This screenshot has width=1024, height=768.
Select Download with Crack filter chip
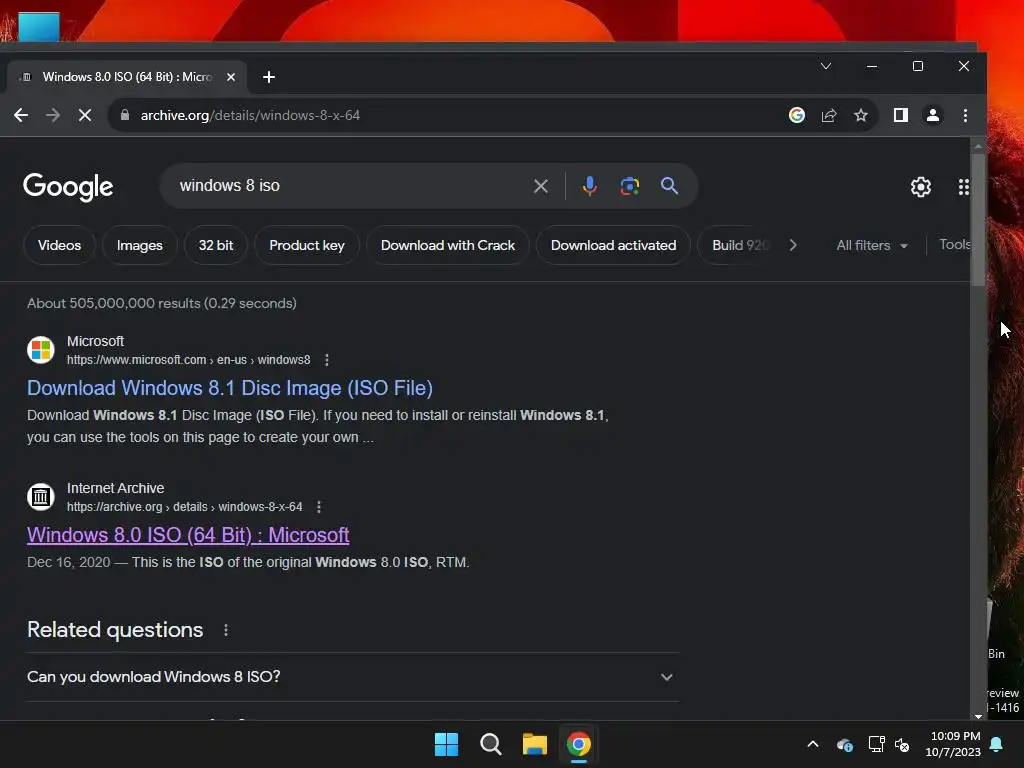coord(448,246)
